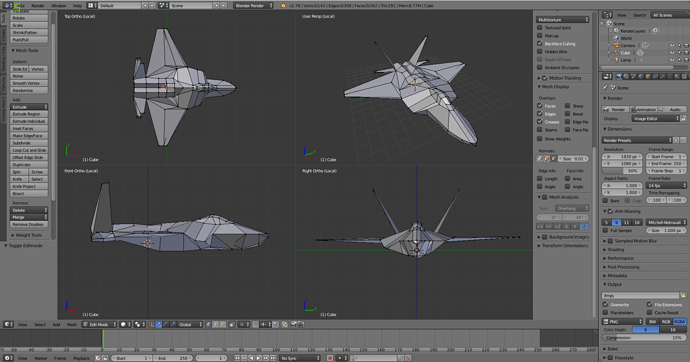Enable the Hidden Wire checkbox
The width and height of the screenshot is (690, 362).
pyautogui.click(x=540, y=51)
